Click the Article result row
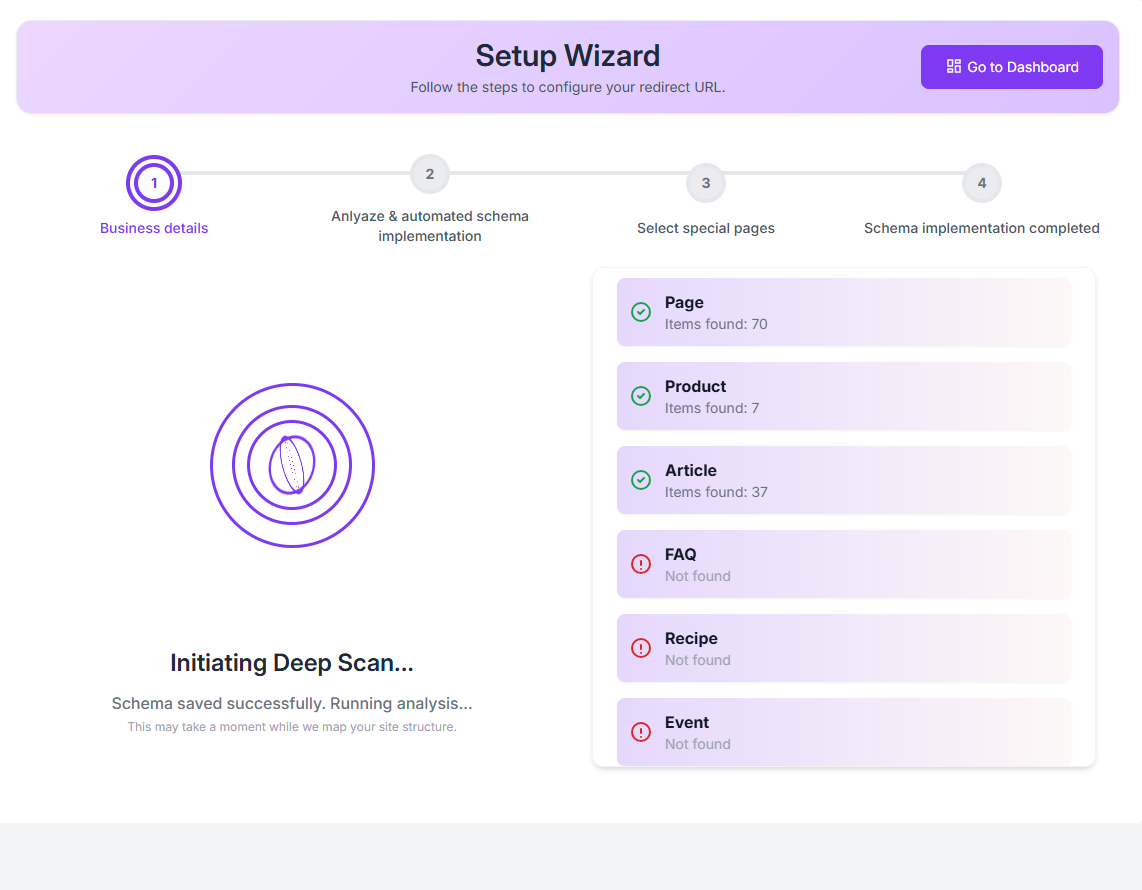 tap(843, 480)
